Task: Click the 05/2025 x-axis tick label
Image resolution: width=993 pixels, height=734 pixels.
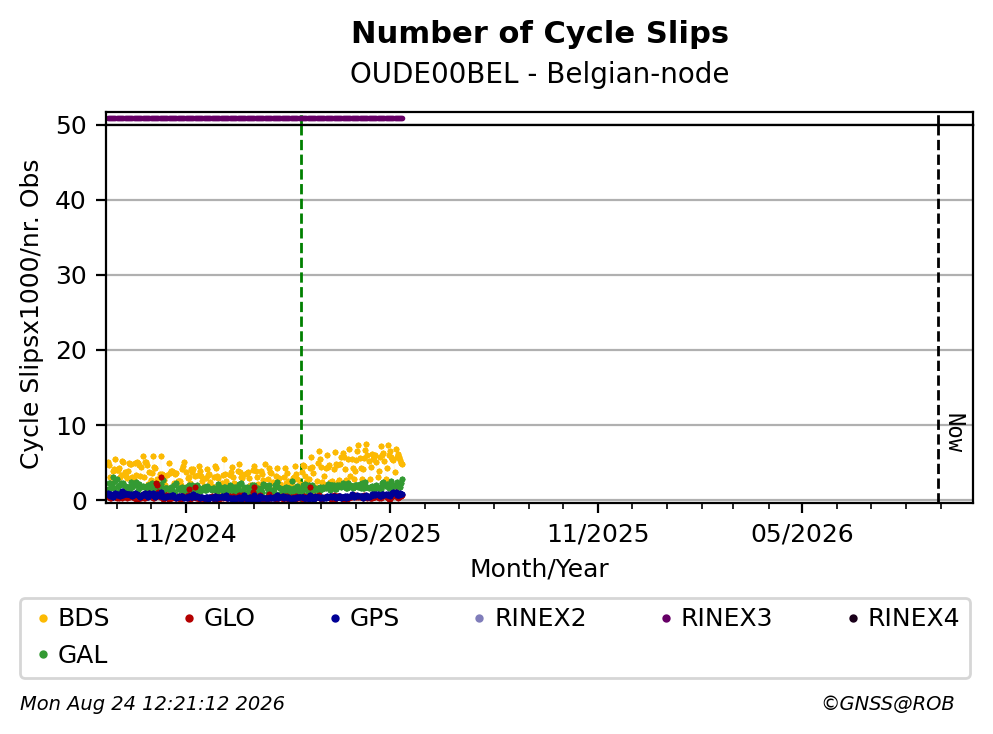Action: [389, 534]
